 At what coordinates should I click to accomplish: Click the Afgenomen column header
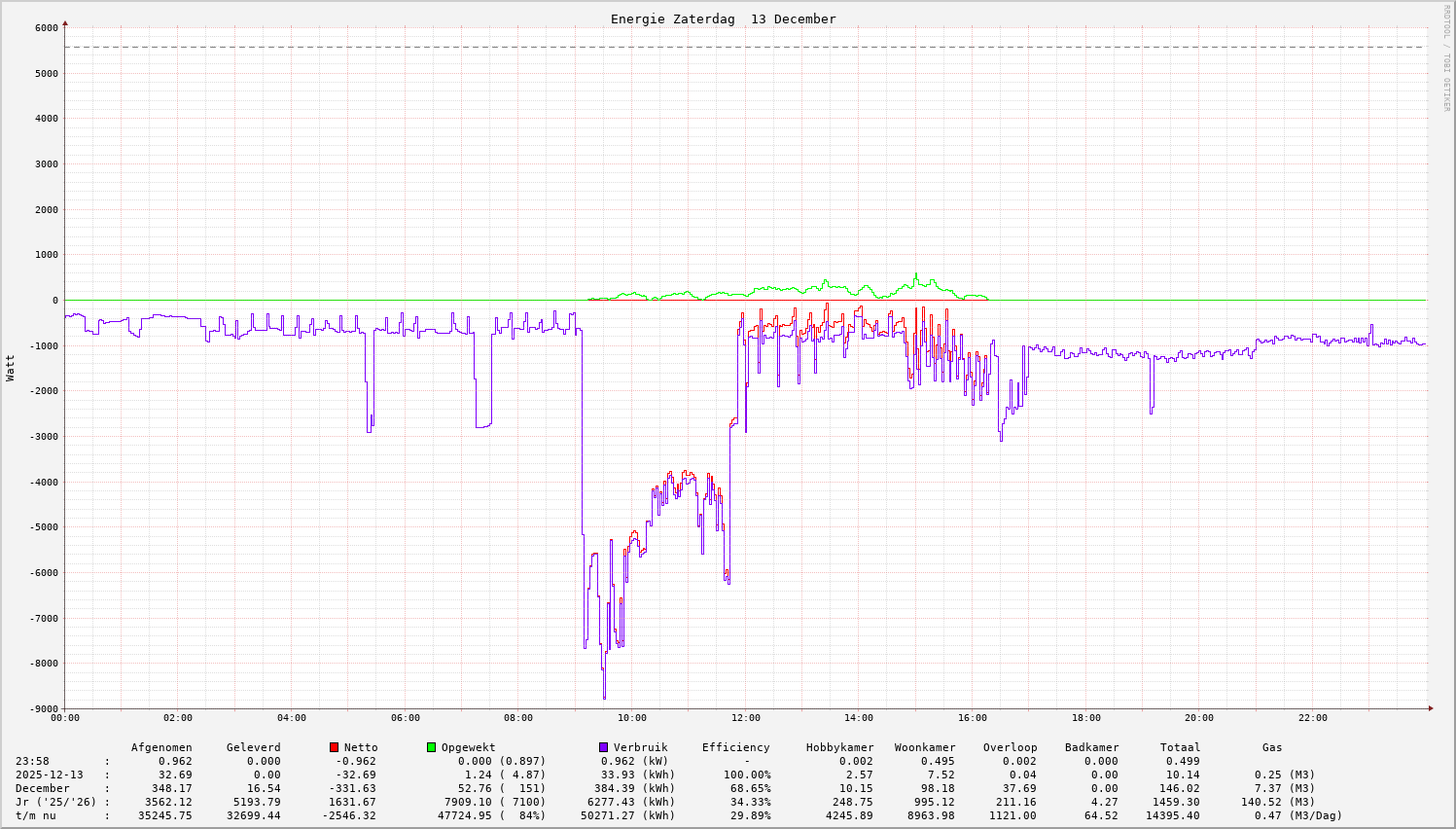(161, 747)
